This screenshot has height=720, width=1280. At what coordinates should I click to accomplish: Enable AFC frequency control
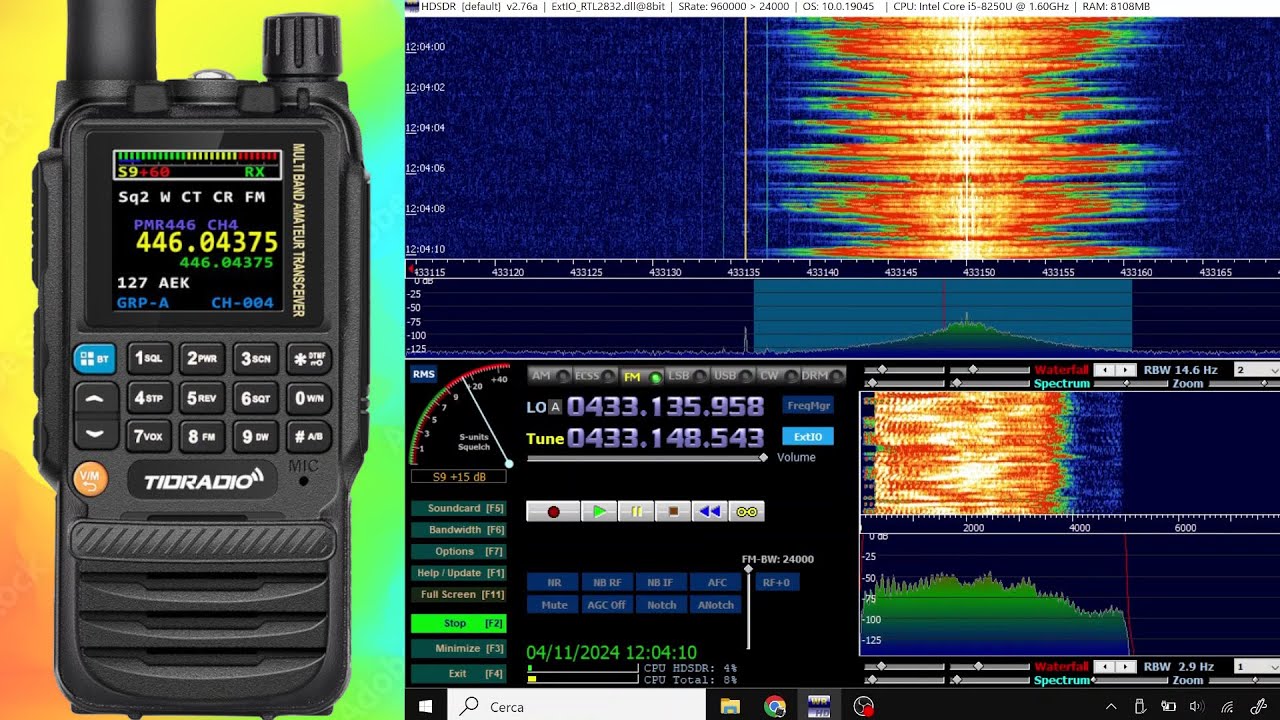click(x=716, y=582)
